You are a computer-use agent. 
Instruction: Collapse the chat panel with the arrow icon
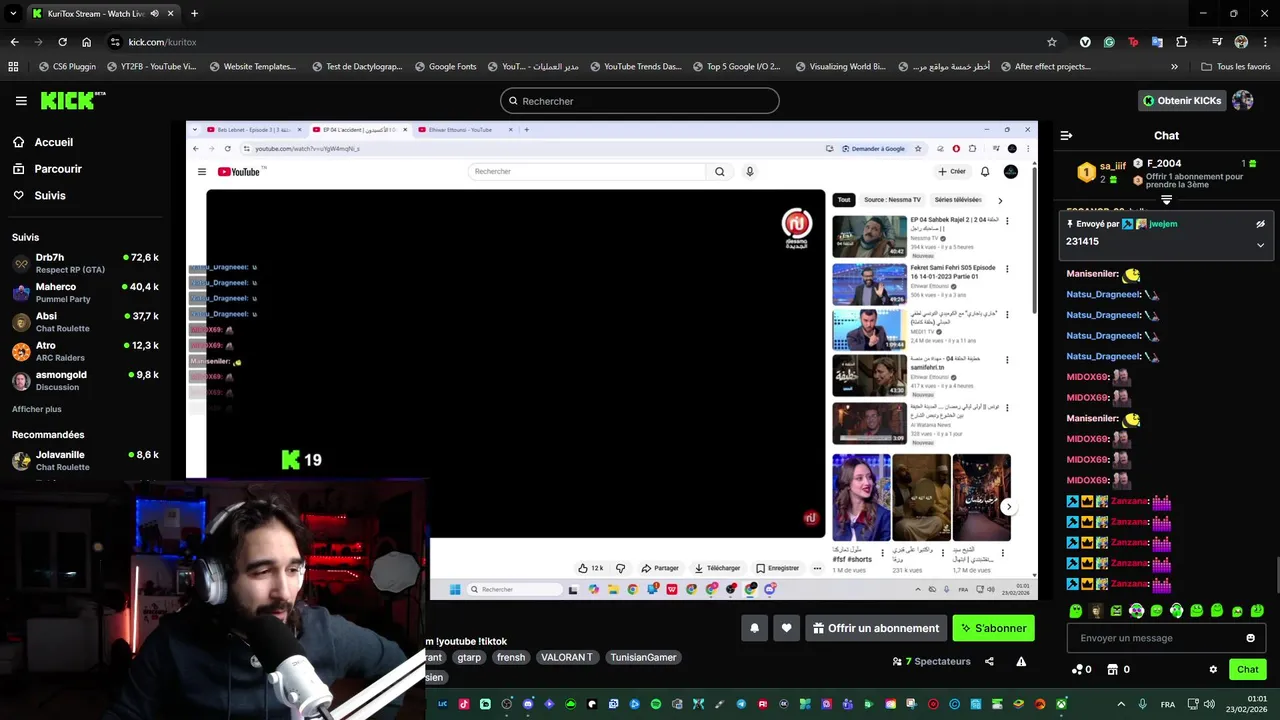click(1066, 135)
